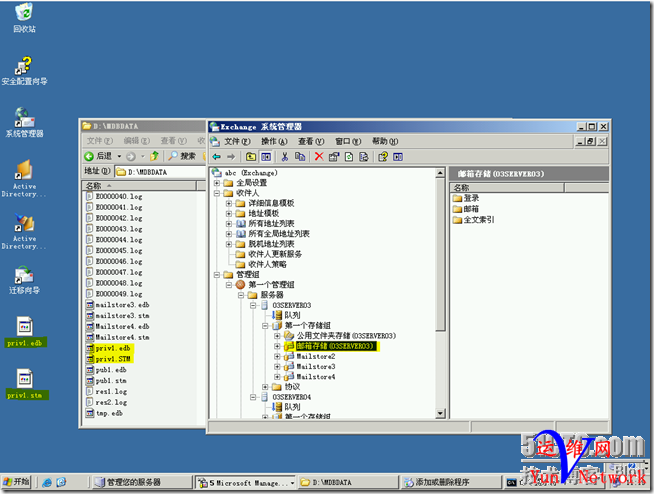Click Microsoft Manage... taskbar group button

click(x=246, y=482)
